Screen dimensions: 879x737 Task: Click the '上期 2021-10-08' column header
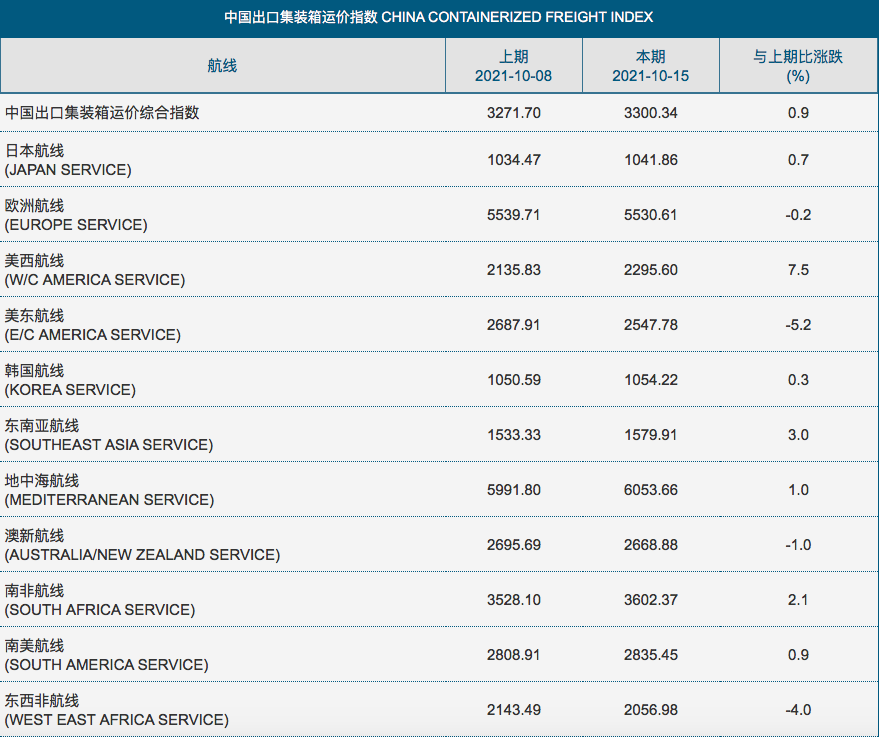513,66
